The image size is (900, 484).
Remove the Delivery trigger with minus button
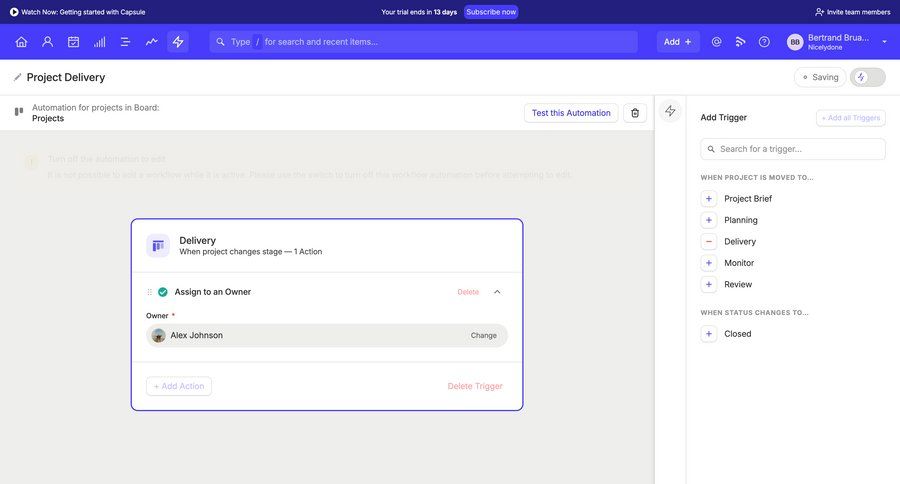click(x=709, y=241)
